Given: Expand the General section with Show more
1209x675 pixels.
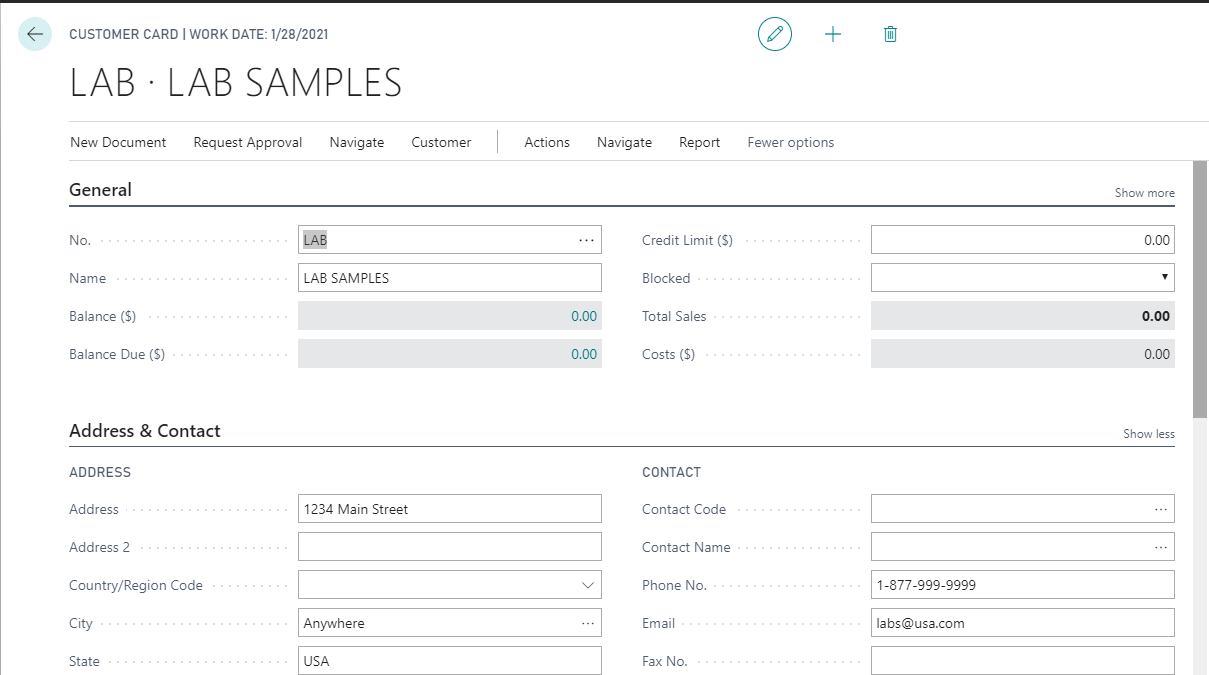Looking at the screenshot, I should click(x=1143, y=192).
